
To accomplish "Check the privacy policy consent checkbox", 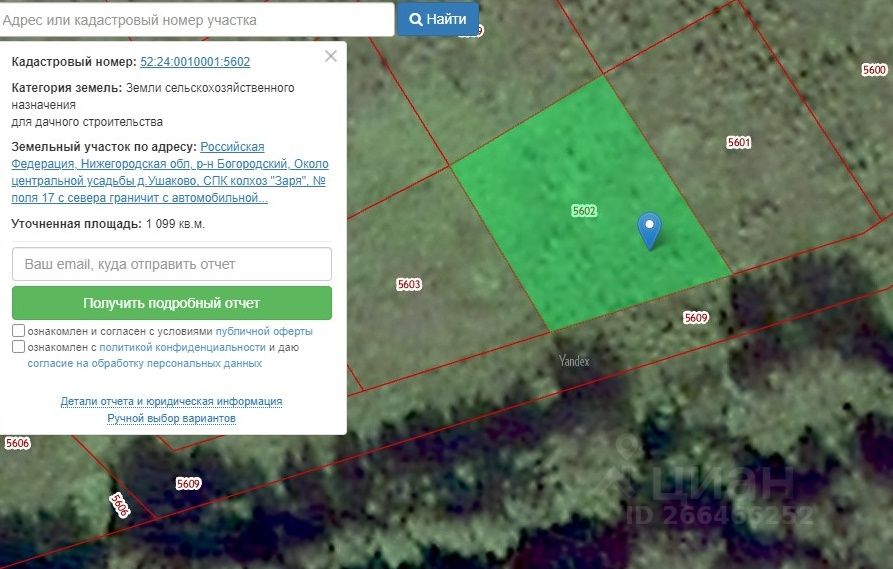I will tap(18, 347).
